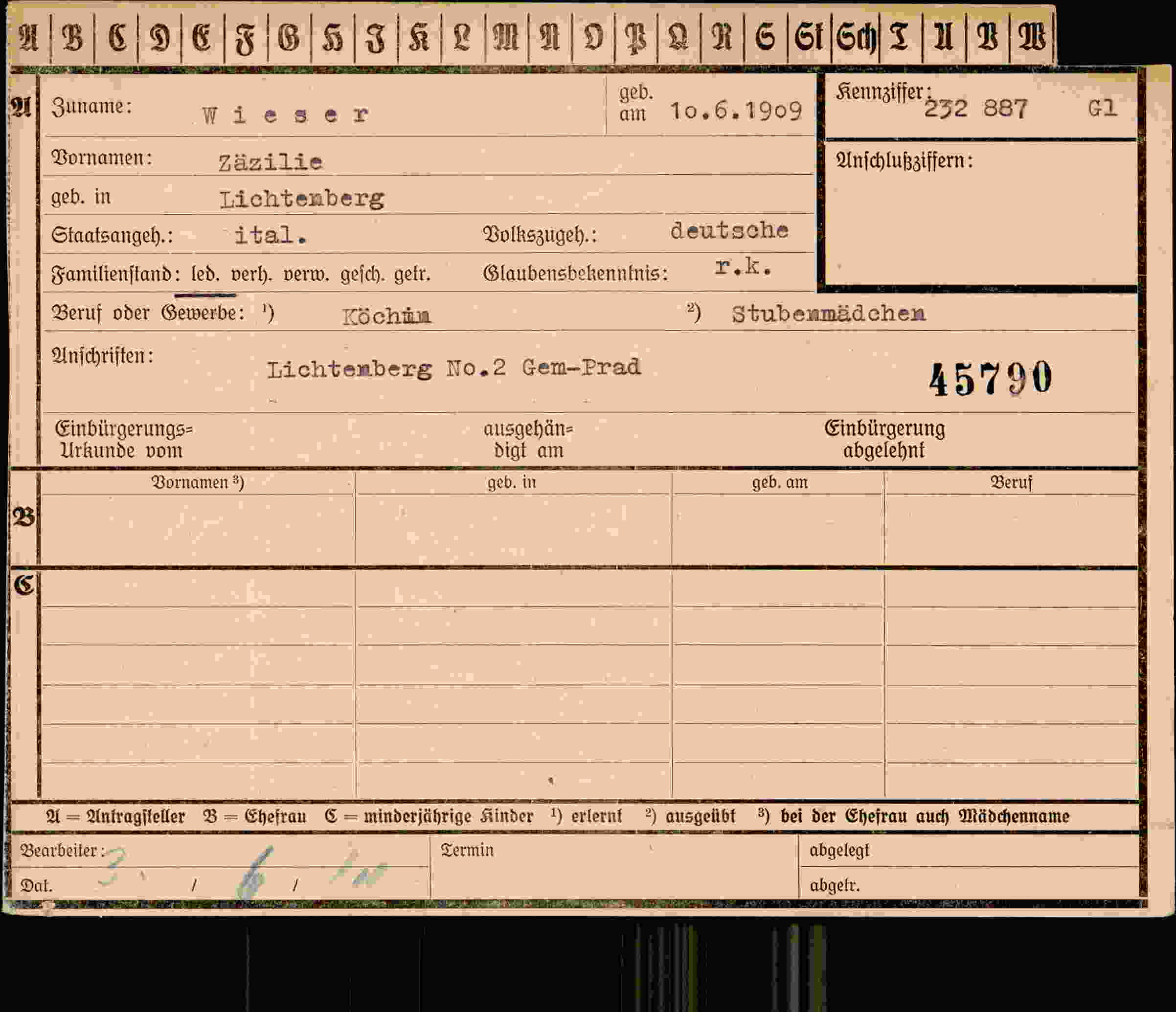Click the footnote "1) erlernt"
The height and width of the screenshot is (1012, 1176).
[587, 816]
